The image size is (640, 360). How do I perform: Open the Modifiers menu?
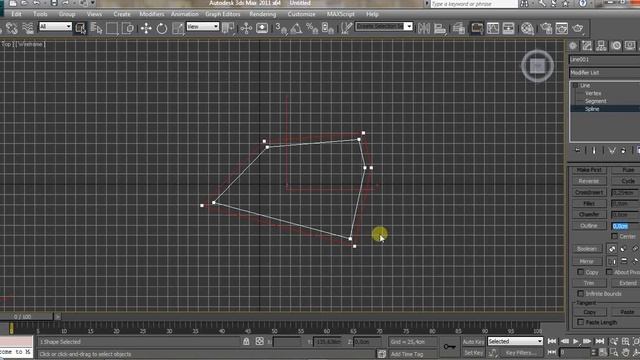152,14
